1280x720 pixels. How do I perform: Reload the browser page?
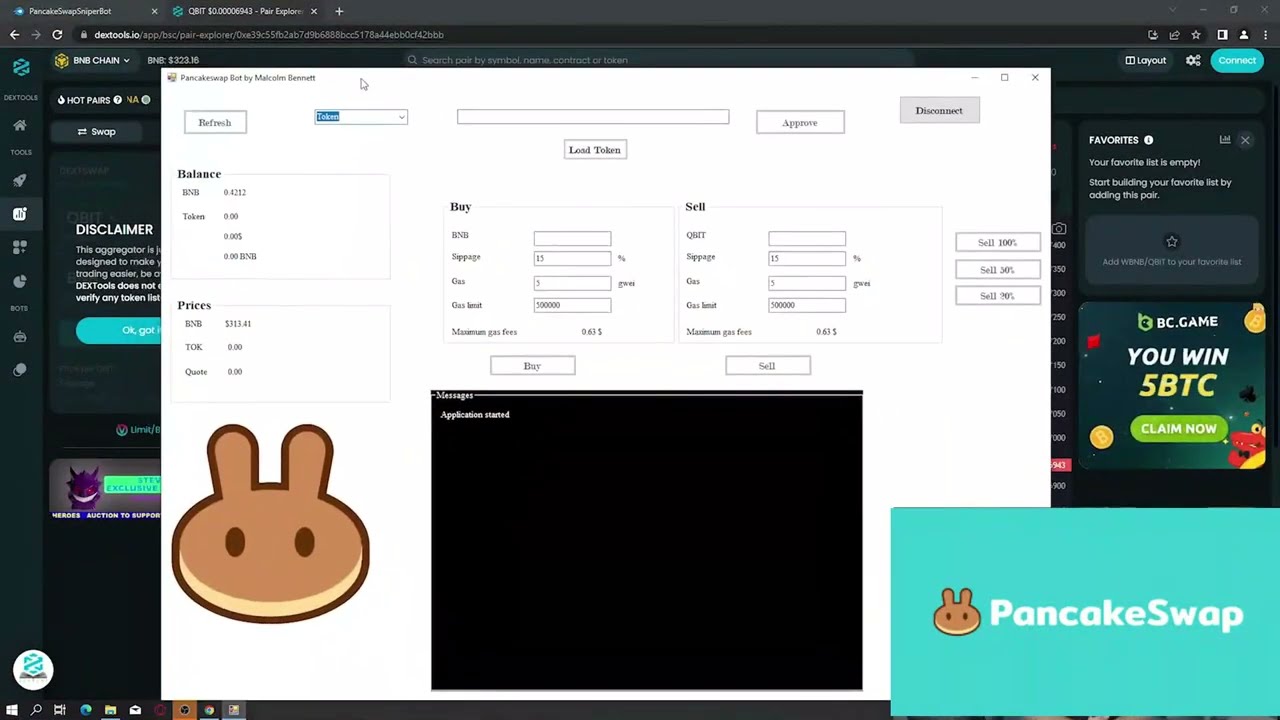point(57,35)
